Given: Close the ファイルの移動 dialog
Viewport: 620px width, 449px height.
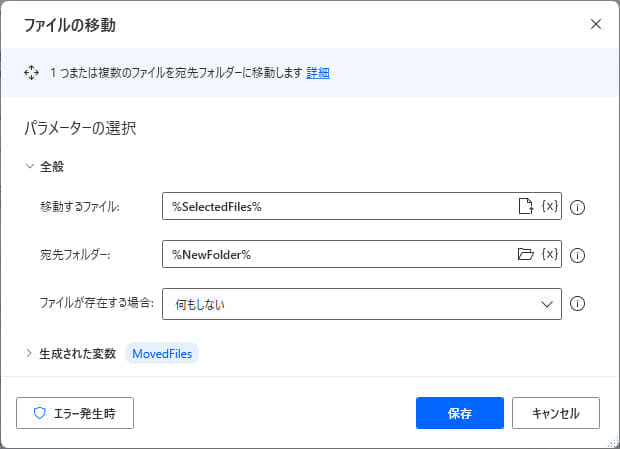Looking at the screenshot, I should pos(595,24).
